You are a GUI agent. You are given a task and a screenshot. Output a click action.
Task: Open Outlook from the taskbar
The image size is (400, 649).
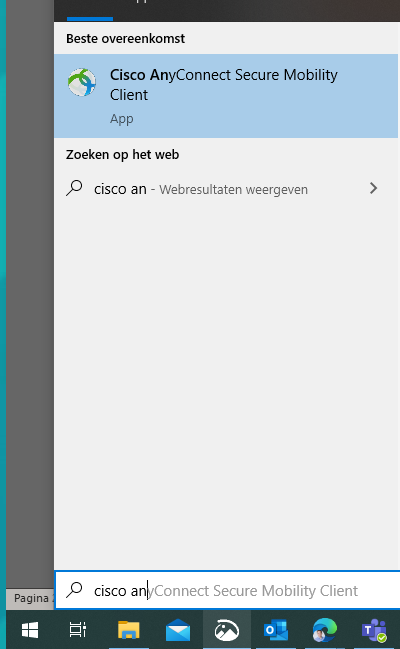click(x=276, y=630)
